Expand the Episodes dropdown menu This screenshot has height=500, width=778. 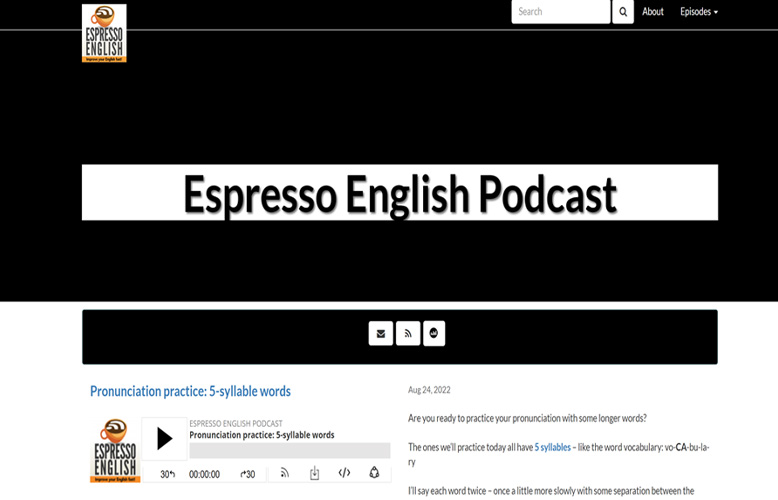(698, 12)
